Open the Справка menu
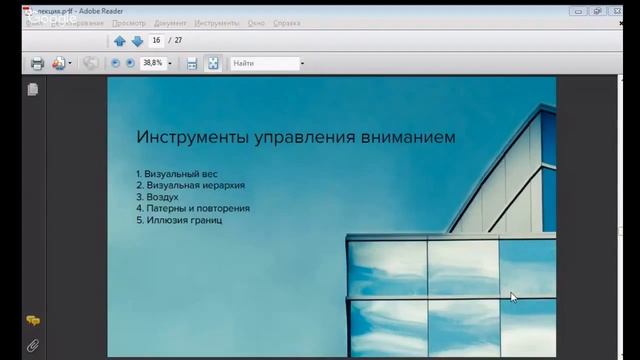 coord(287,23)
